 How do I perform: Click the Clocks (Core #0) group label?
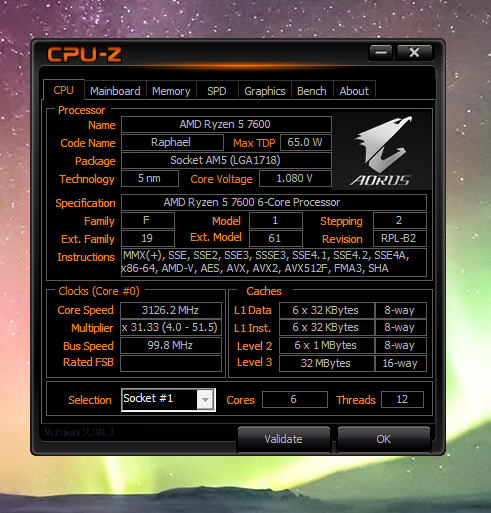[99, 291]
